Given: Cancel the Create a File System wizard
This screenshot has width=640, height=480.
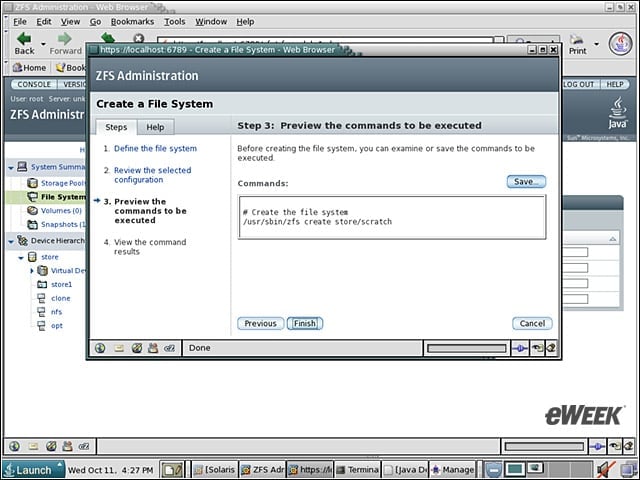Looking at the screenshot, I should [532, 323].
